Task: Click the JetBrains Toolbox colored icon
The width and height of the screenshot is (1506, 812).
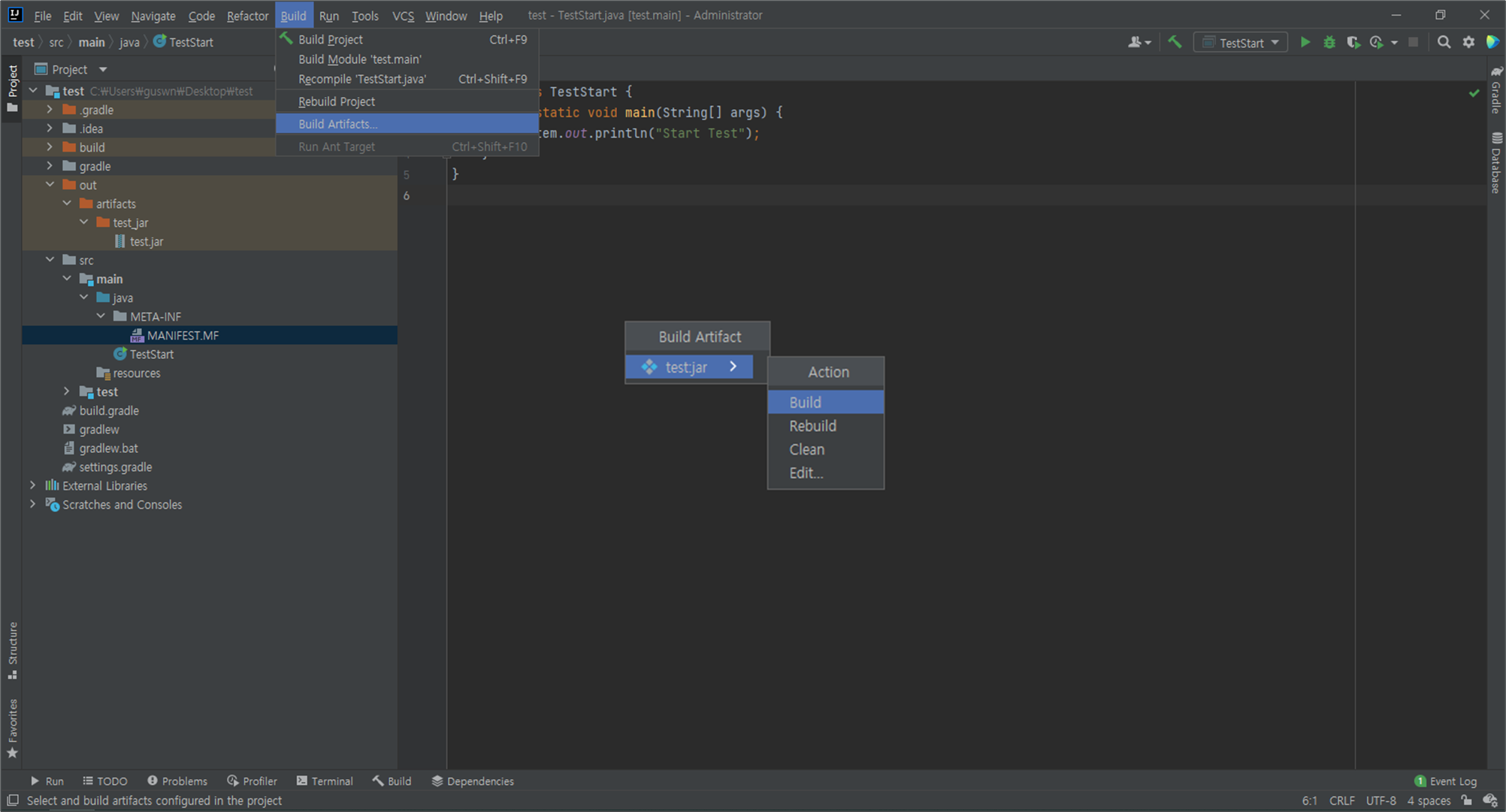Action: pyautogui.click(x=1492, y=43)
